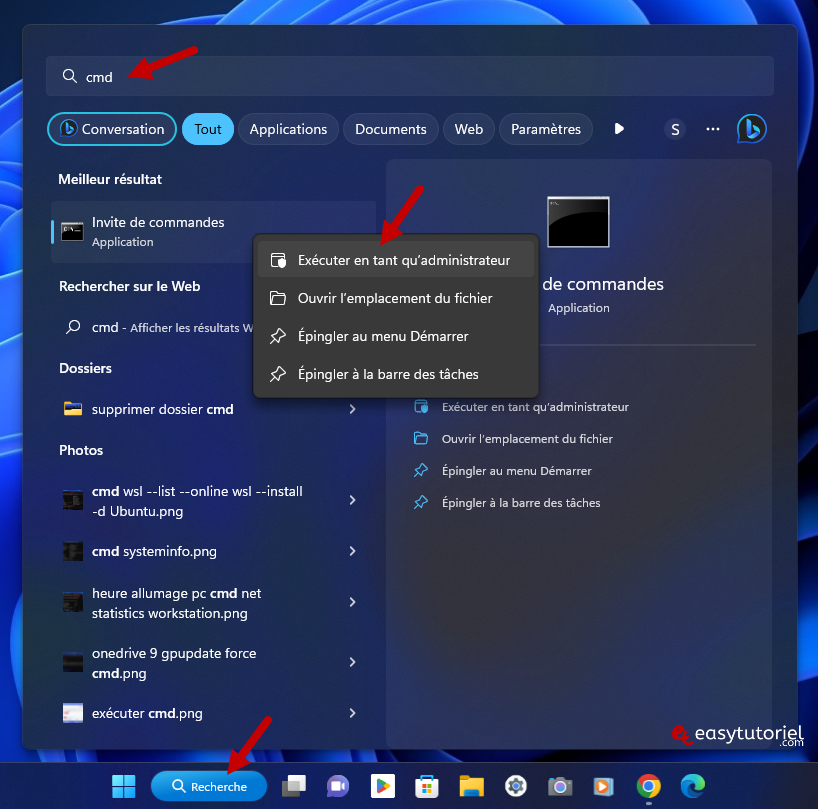Viewport: 818px width, 809px height.
Task: Show more filter tabs with play arrow
Action: pyautogui.click(x=619, y=129)
